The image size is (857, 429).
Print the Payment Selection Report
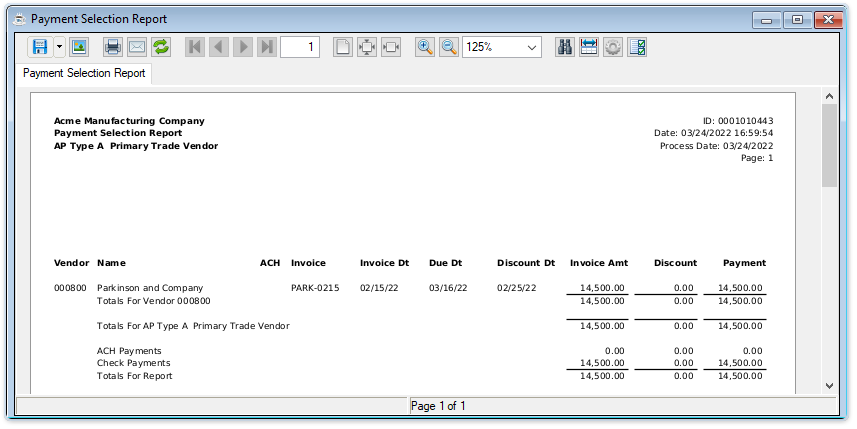pyautogui.click(x=113, y=47)
